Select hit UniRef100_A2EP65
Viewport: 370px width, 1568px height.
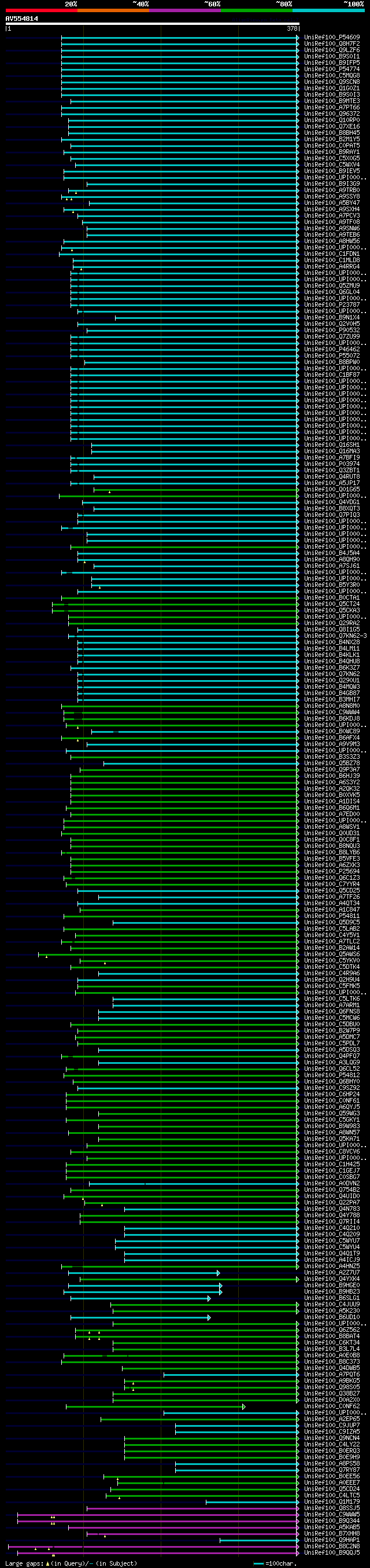click(x=332, y=1419)
